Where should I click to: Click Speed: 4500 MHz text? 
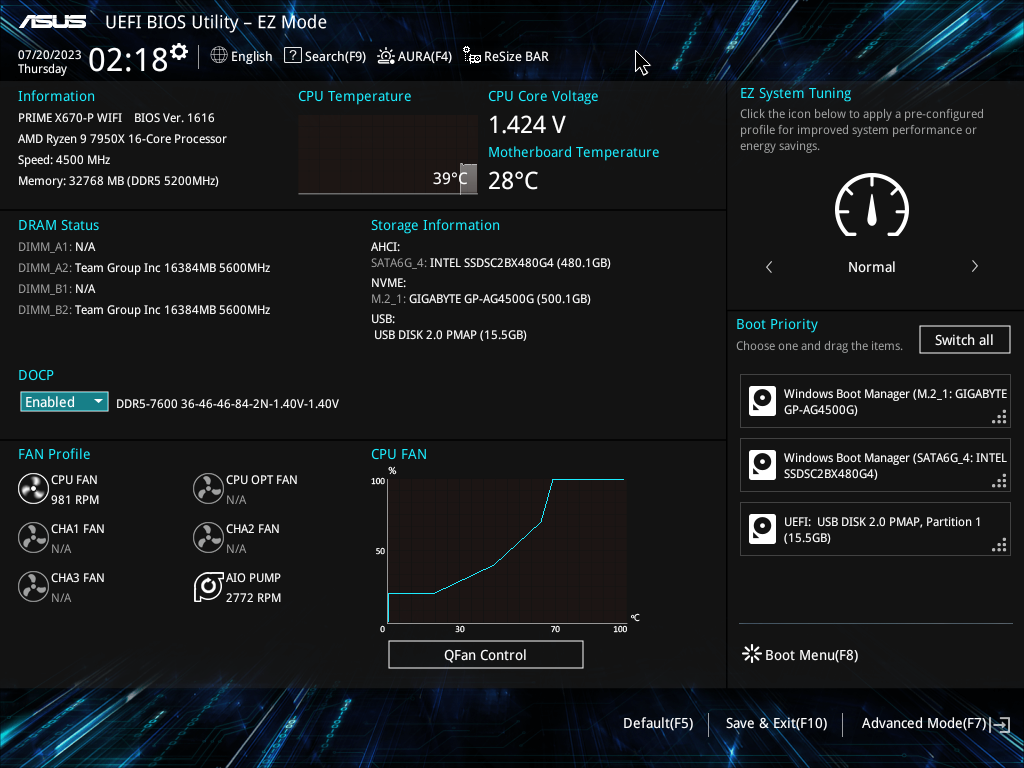64,159
